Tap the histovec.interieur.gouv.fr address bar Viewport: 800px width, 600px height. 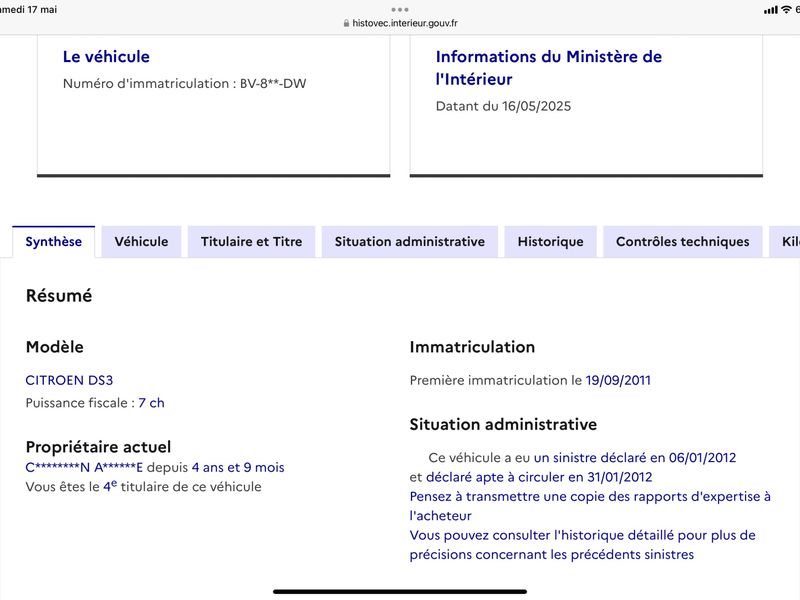401,23
